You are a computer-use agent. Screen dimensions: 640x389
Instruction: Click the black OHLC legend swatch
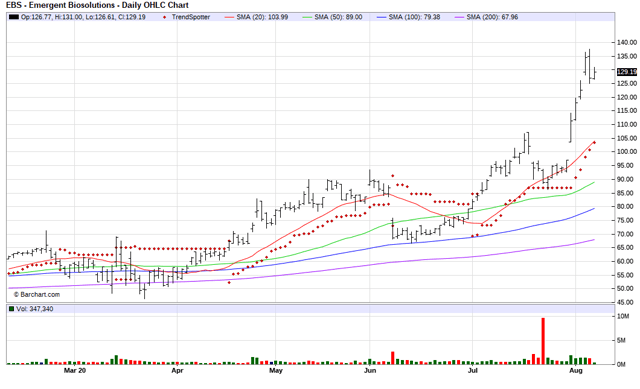coord(14,17)
